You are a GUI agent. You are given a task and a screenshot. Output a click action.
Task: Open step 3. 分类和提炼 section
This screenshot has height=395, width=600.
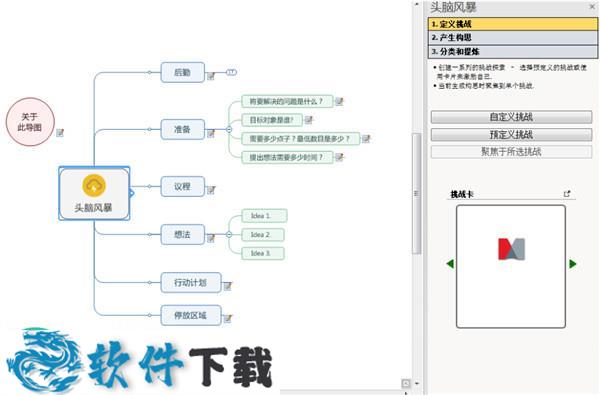512,51
